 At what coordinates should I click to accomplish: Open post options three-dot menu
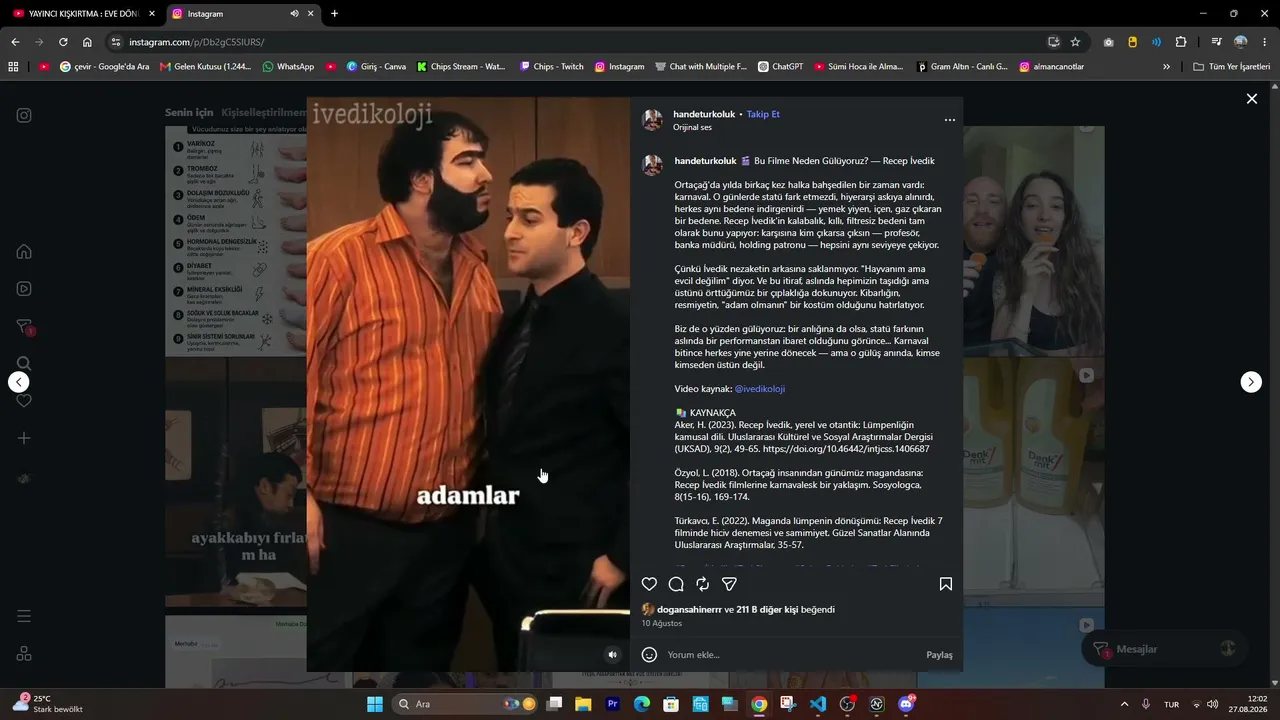click(950, 120)
